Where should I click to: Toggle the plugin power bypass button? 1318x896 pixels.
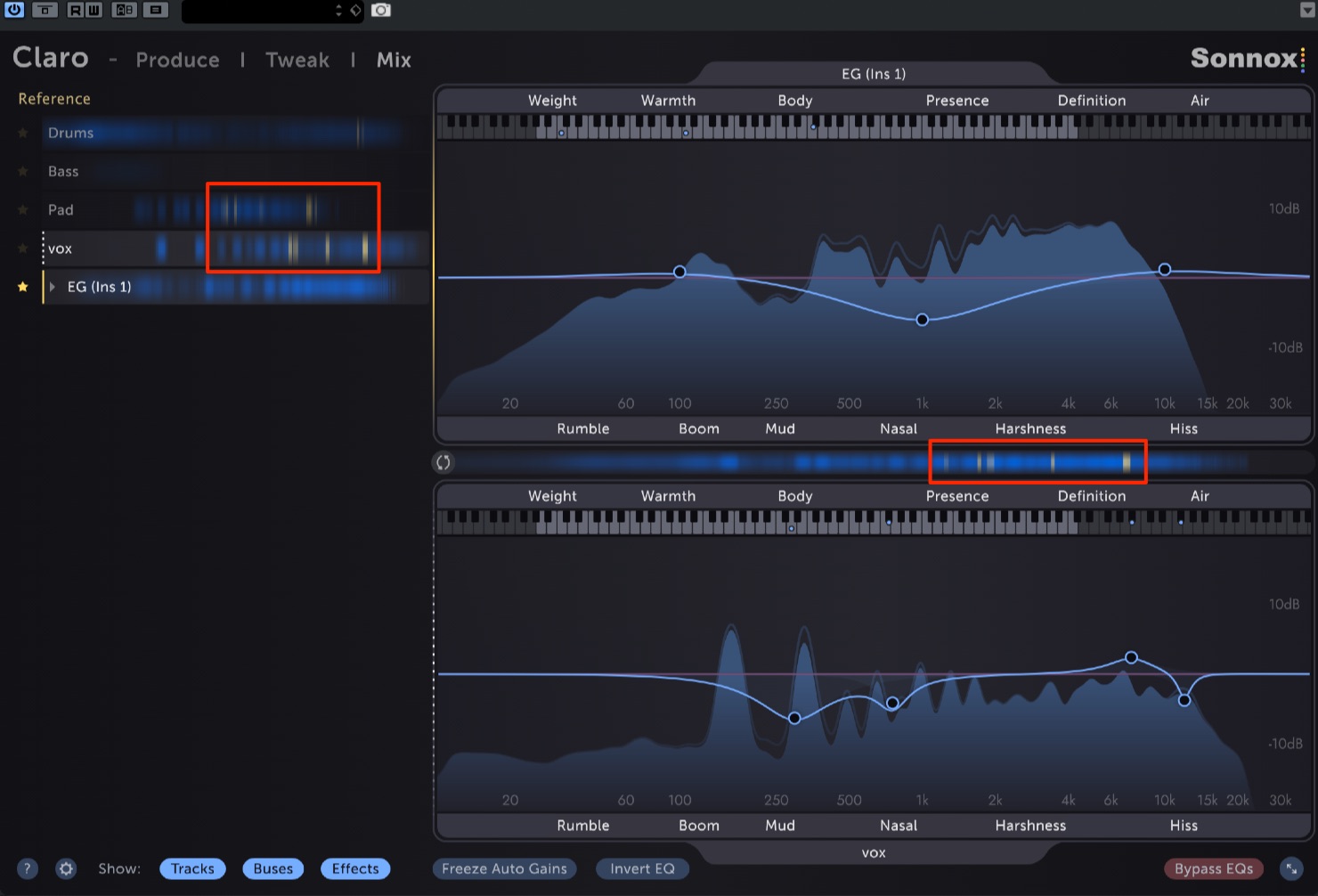pyautogui.click(x=14, y=10)
